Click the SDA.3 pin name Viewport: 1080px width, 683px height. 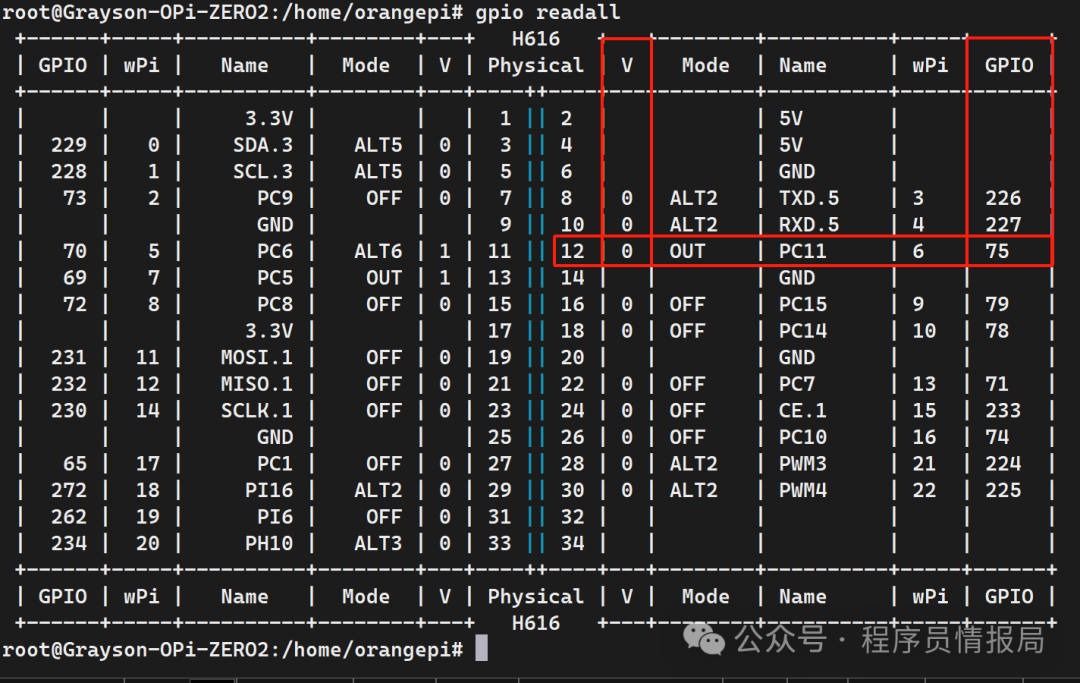(x=263, y=144)
